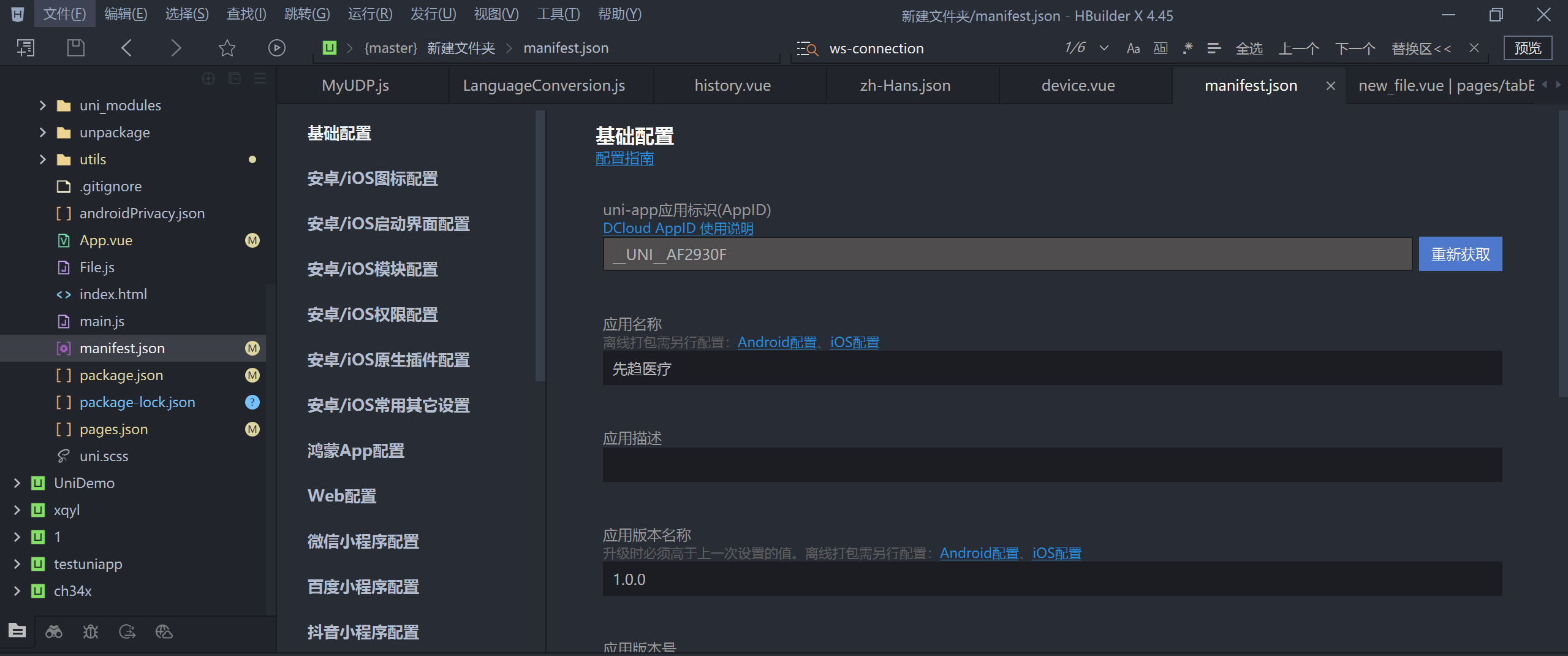
Task: Open the debug panel with the bug icon
Action: coord(90,631)
